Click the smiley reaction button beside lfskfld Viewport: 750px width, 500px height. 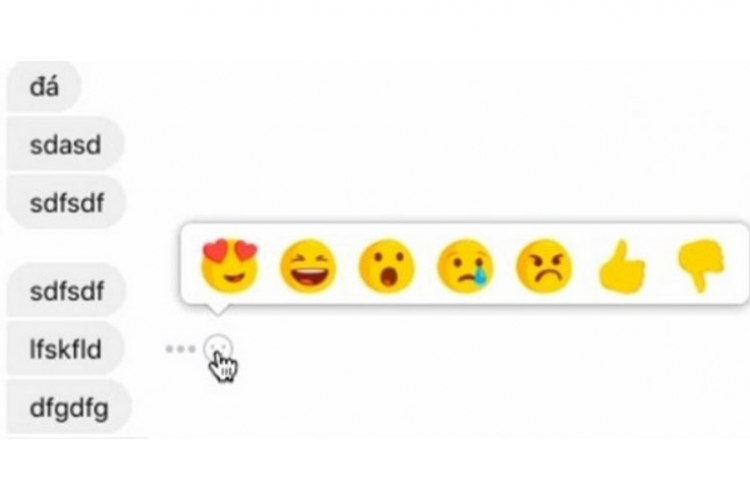click(x=218, y=349)
